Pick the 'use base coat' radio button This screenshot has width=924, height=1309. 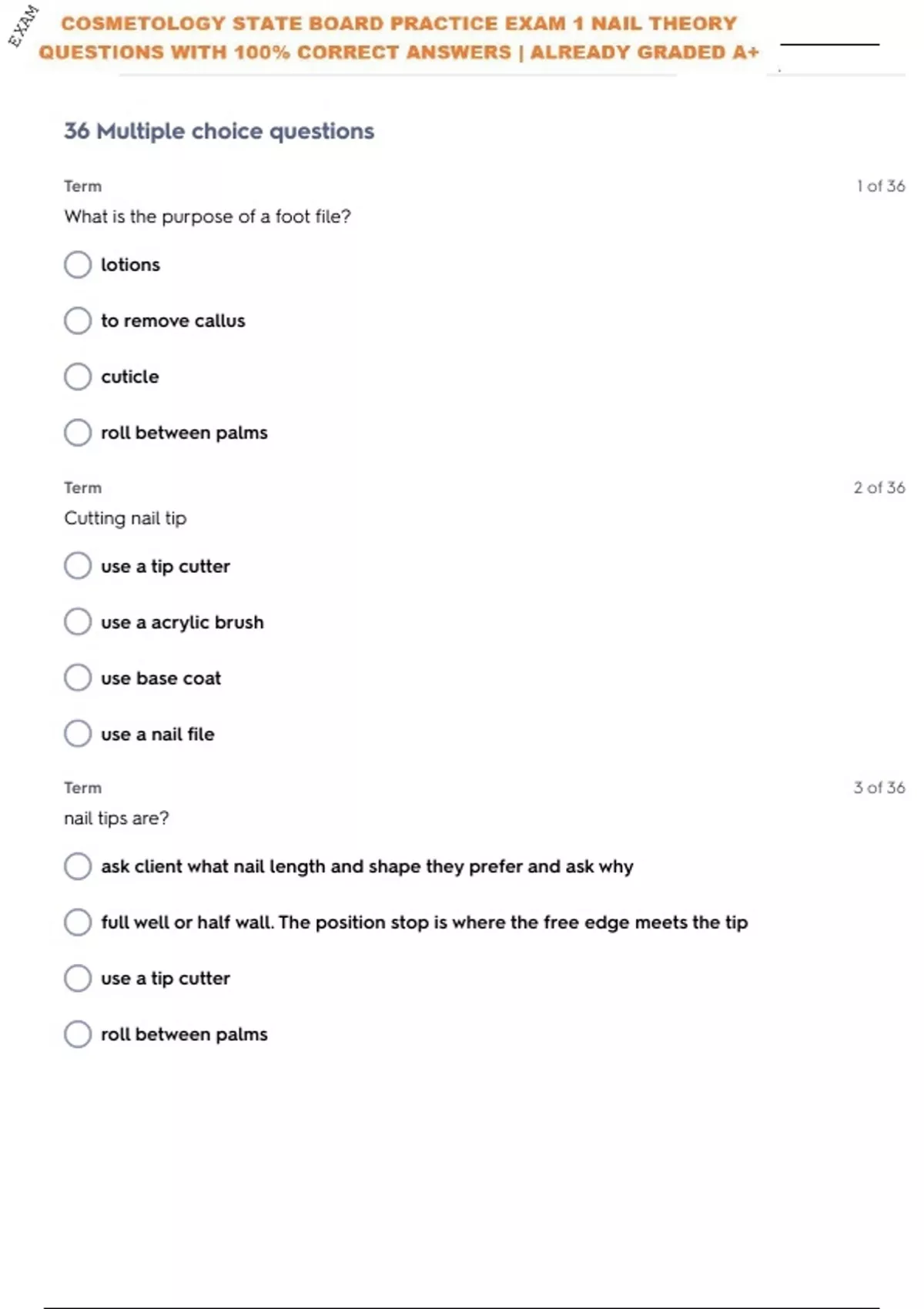78,678
